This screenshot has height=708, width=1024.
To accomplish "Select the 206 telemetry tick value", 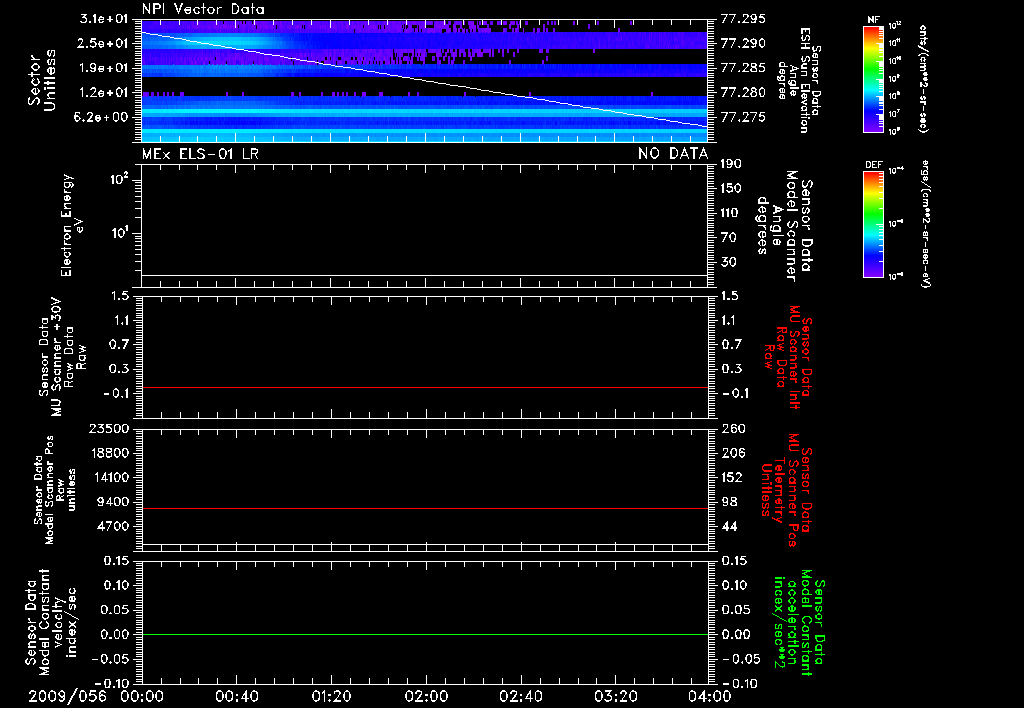I will 732,453.
